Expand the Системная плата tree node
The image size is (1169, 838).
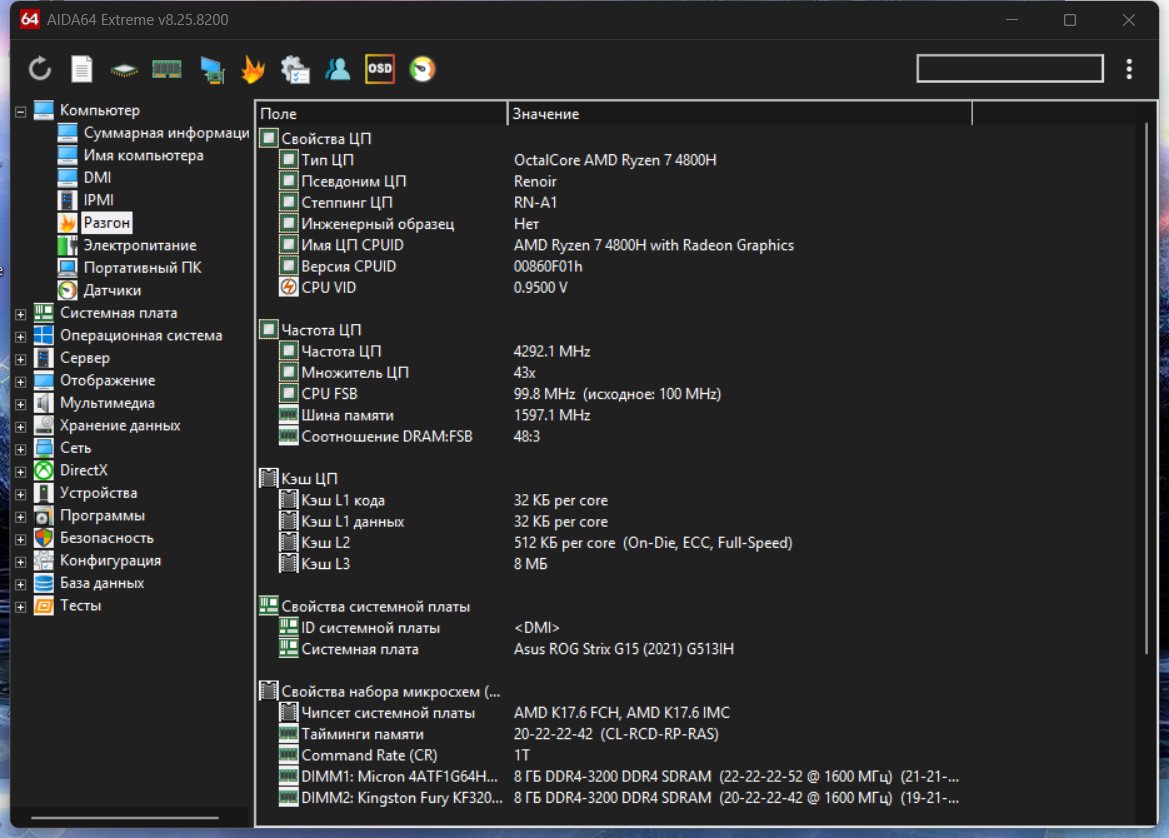(20, 314)
